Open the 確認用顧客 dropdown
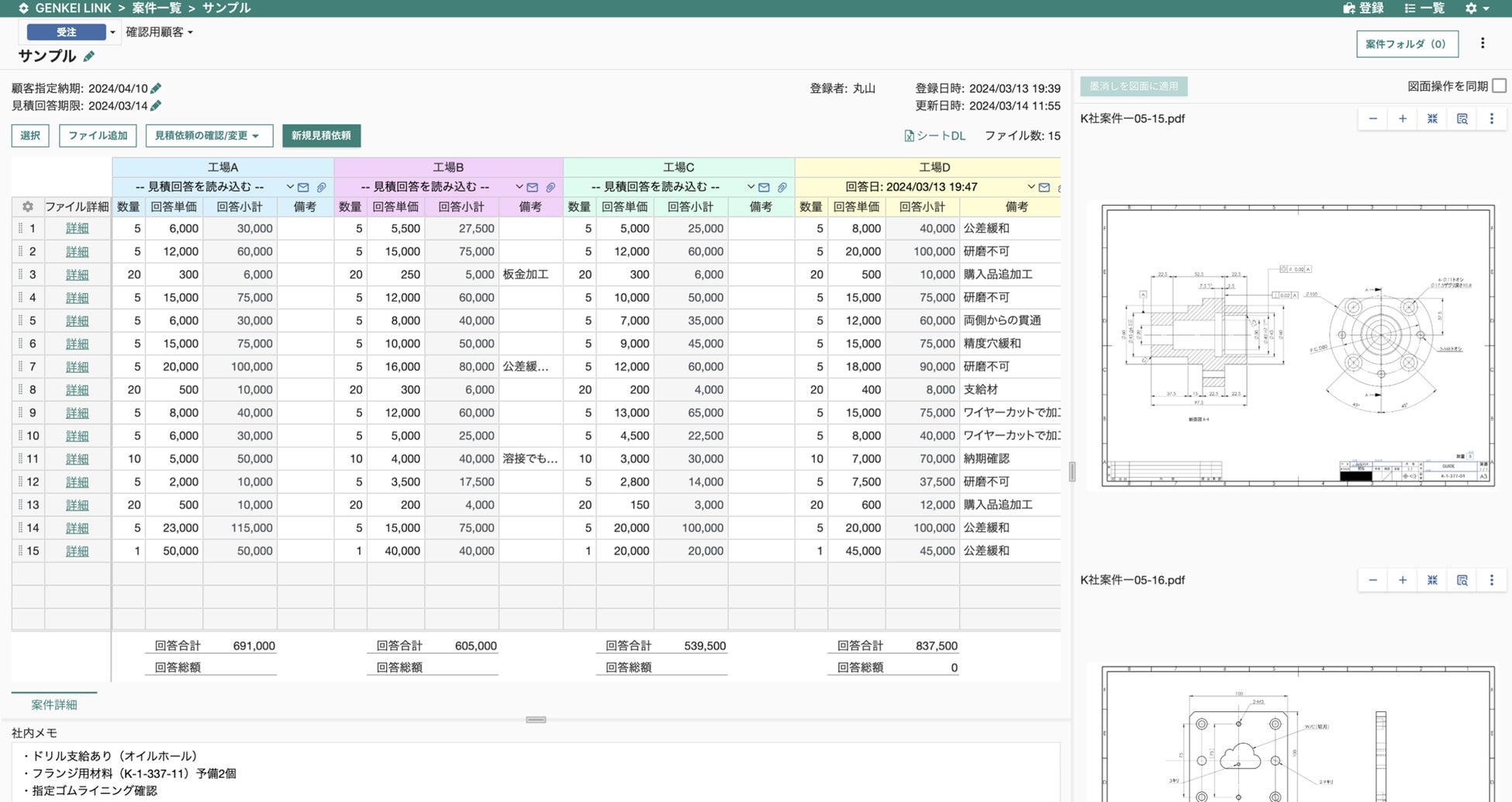The width and height of the screenshot is (1512, 802). tap(159, 32)
